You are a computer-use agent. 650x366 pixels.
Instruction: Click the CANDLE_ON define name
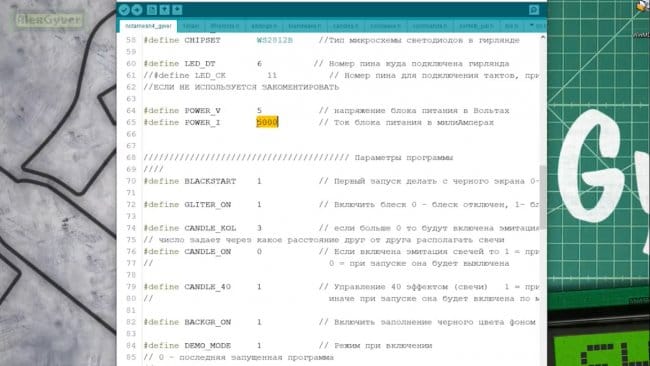point(208,252)
